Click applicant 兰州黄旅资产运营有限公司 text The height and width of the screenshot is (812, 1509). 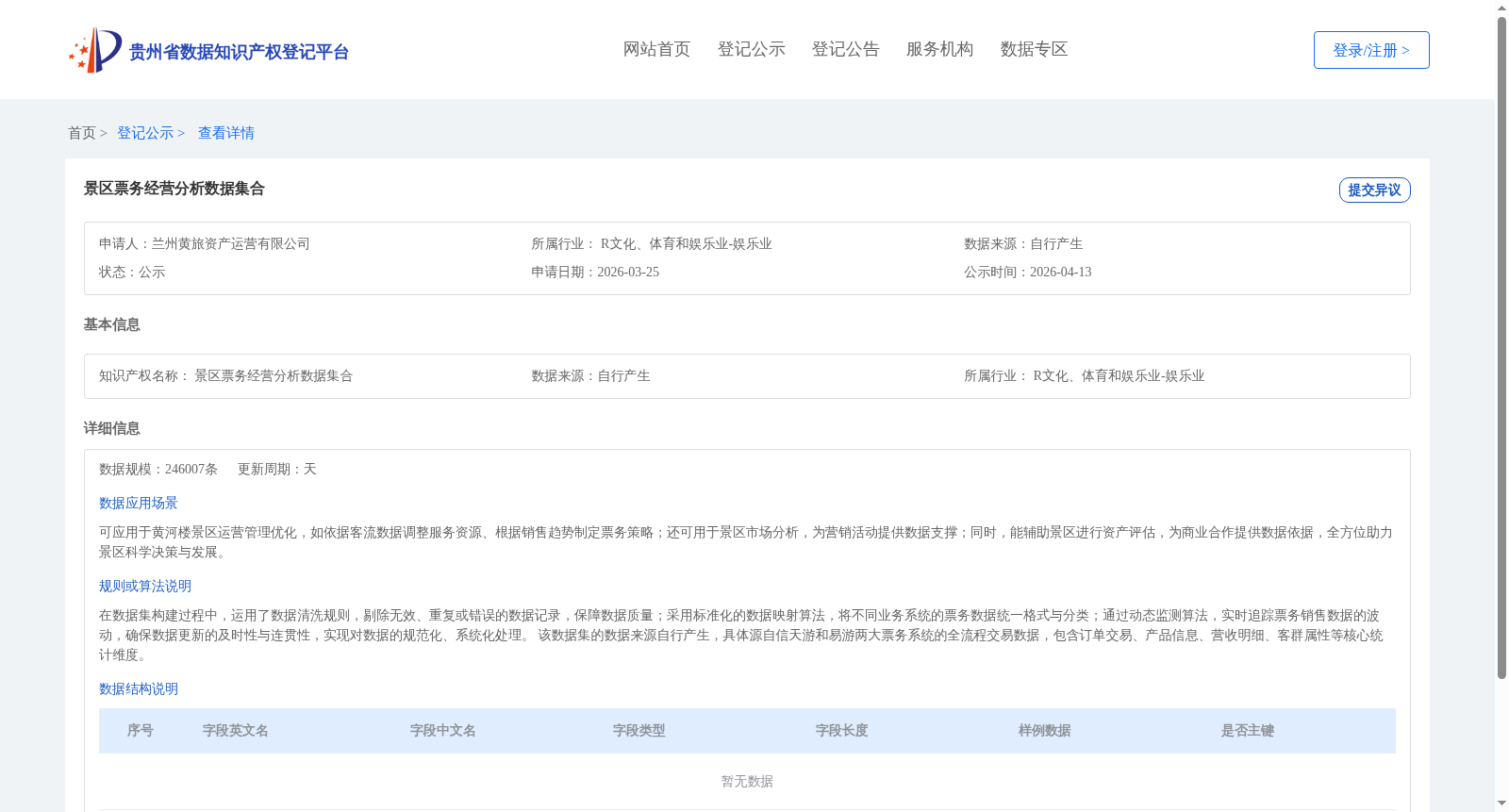point(231,243)
